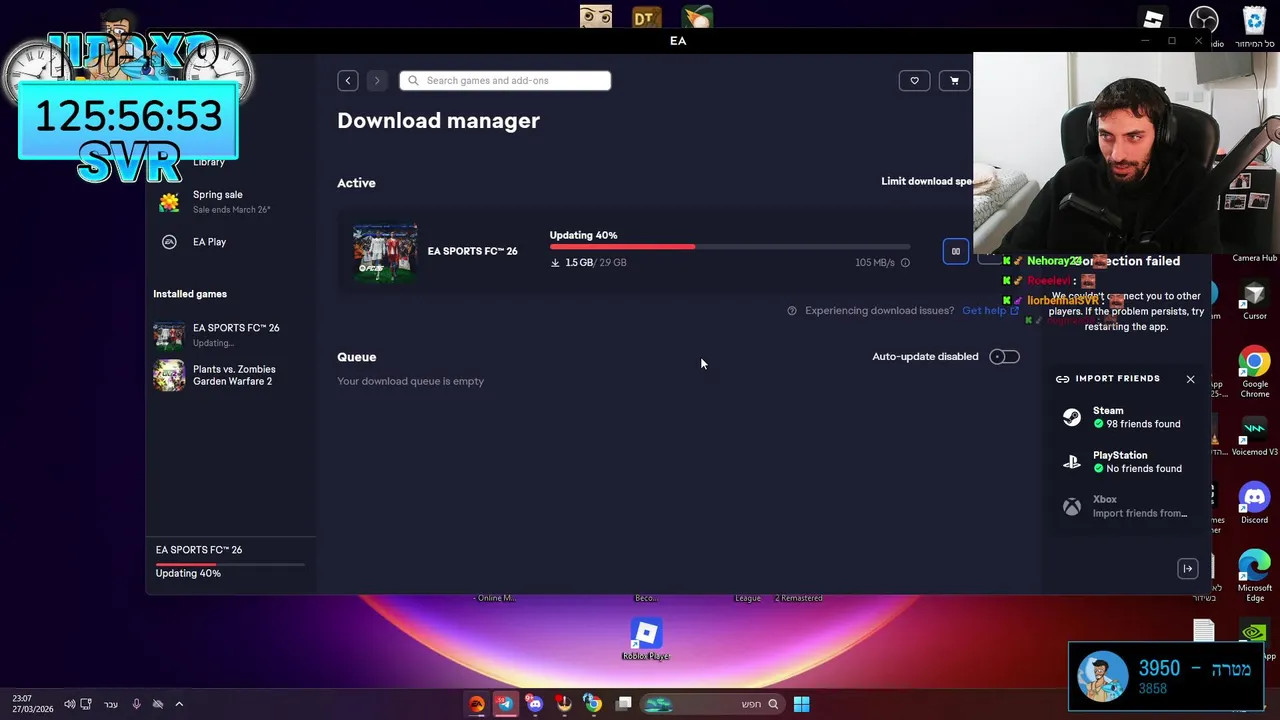Open the Microsoft Edge desktop shortcut
This screenshot has height=720, width=1280.
(1254, 575)
